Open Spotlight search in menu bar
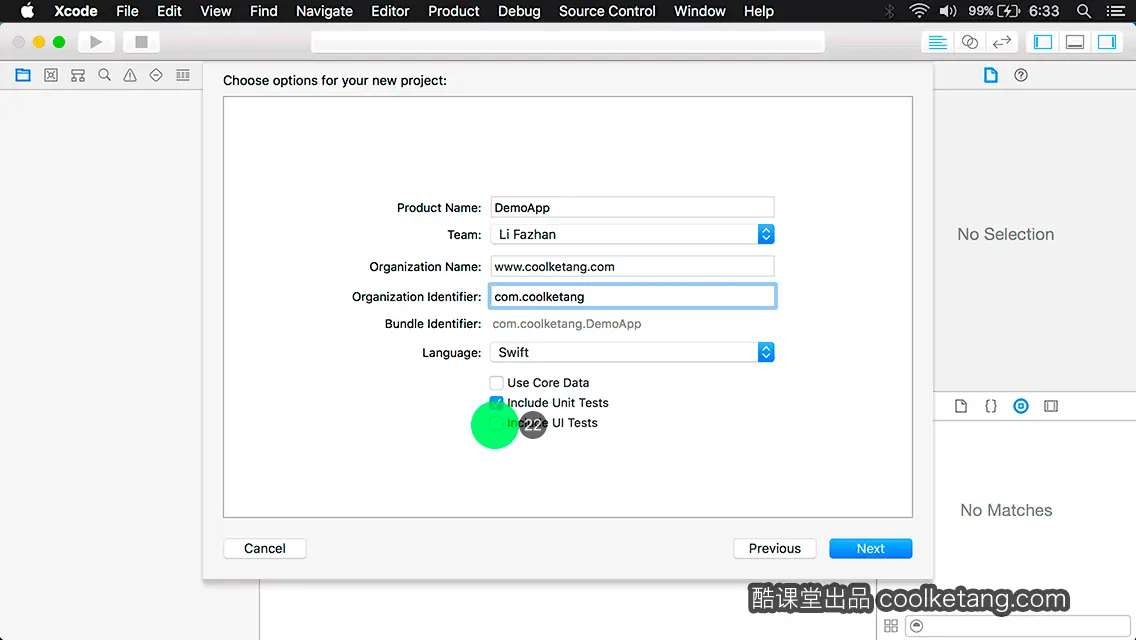This screenshot has height=640, width=1136. tap(1084, 11)
